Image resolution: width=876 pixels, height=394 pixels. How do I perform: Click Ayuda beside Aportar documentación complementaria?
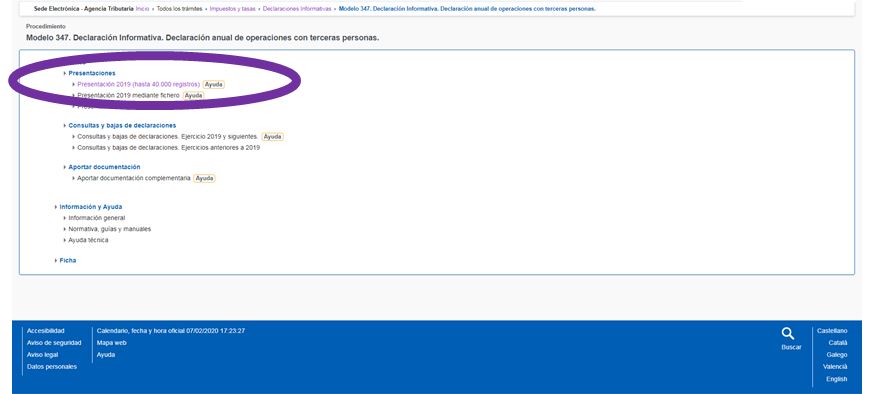coord(204,178)
